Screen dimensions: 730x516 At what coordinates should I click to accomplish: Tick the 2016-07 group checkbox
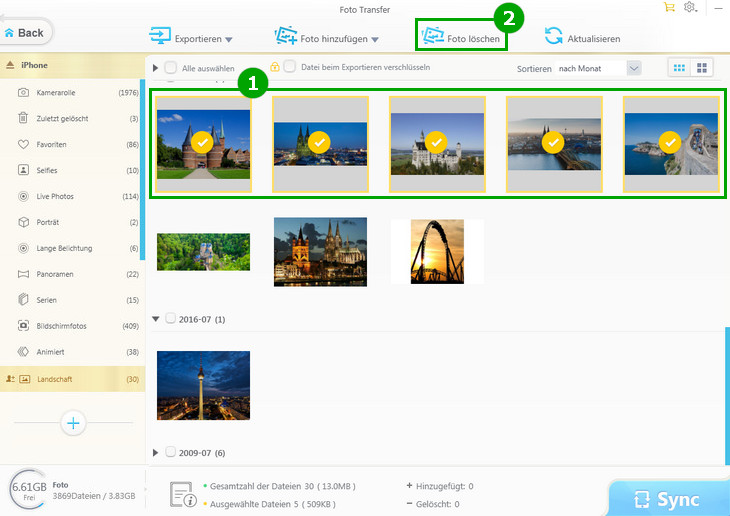(170, 319)
